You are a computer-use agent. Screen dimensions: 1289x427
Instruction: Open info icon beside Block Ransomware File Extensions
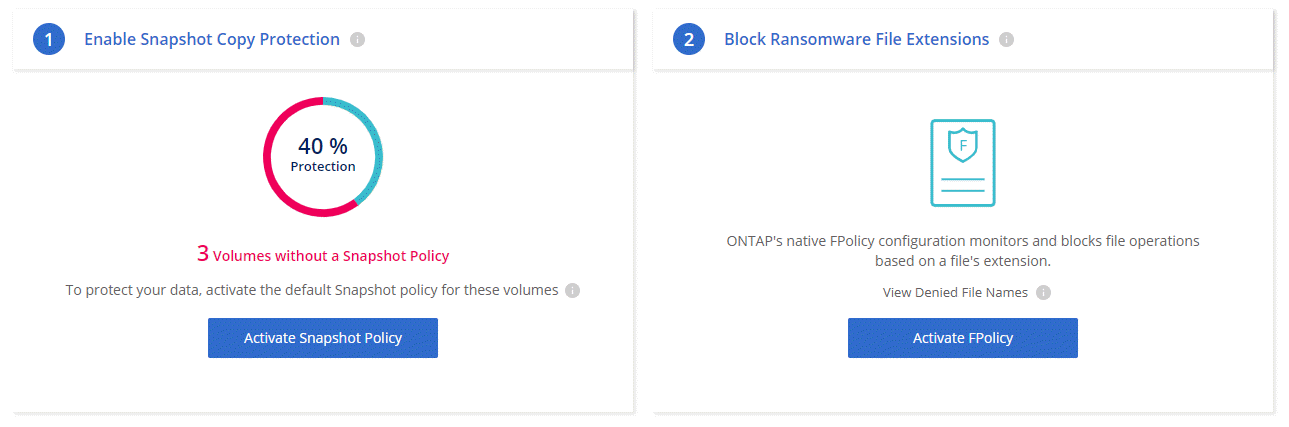point(1006,40)
